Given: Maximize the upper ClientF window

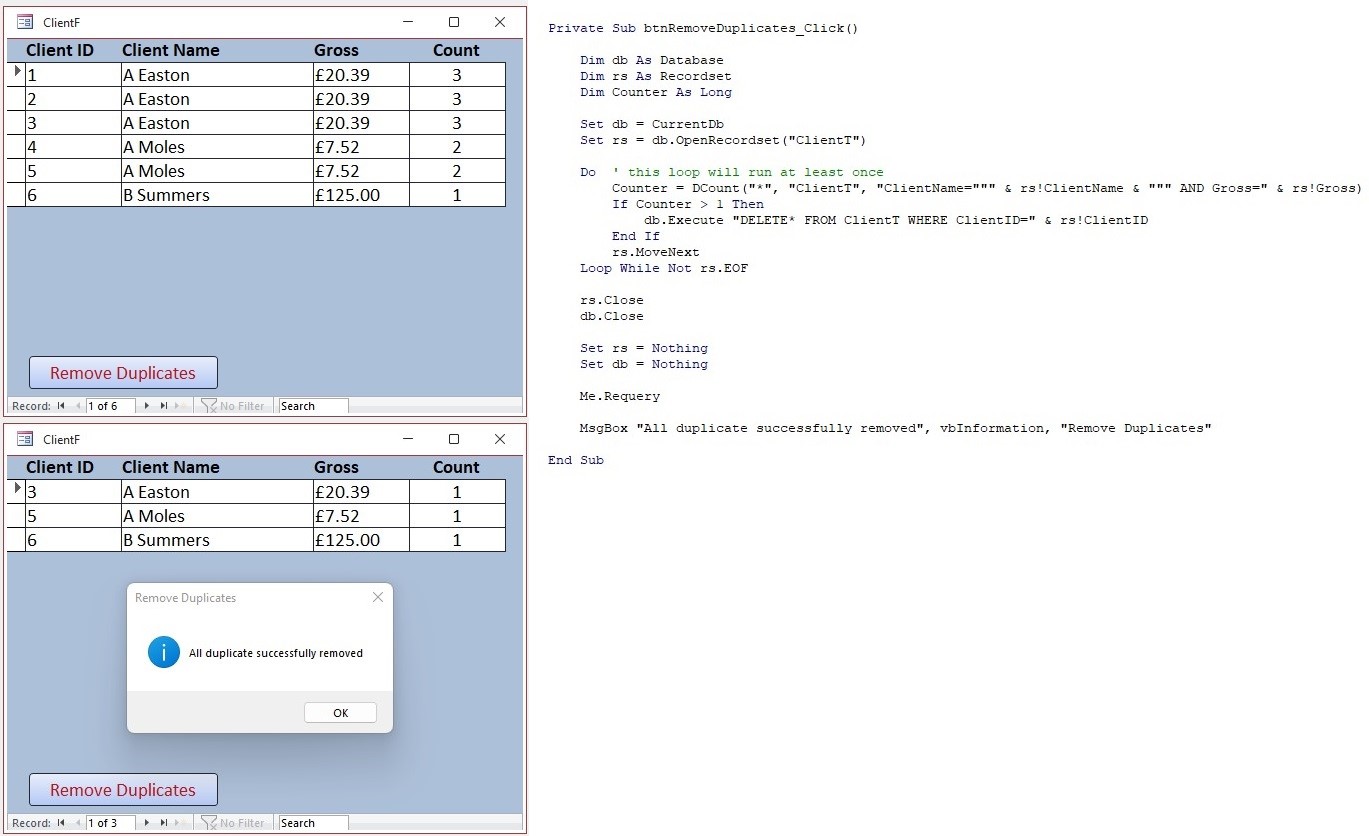Looking at the screenshot, I should [x=454, y=22].
